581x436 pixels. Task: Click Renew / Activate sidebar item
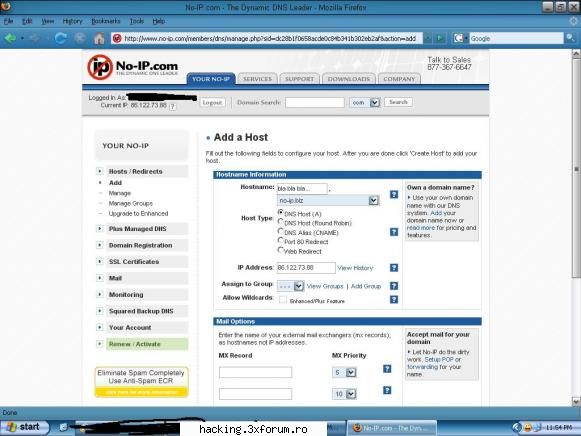[147, 344]
